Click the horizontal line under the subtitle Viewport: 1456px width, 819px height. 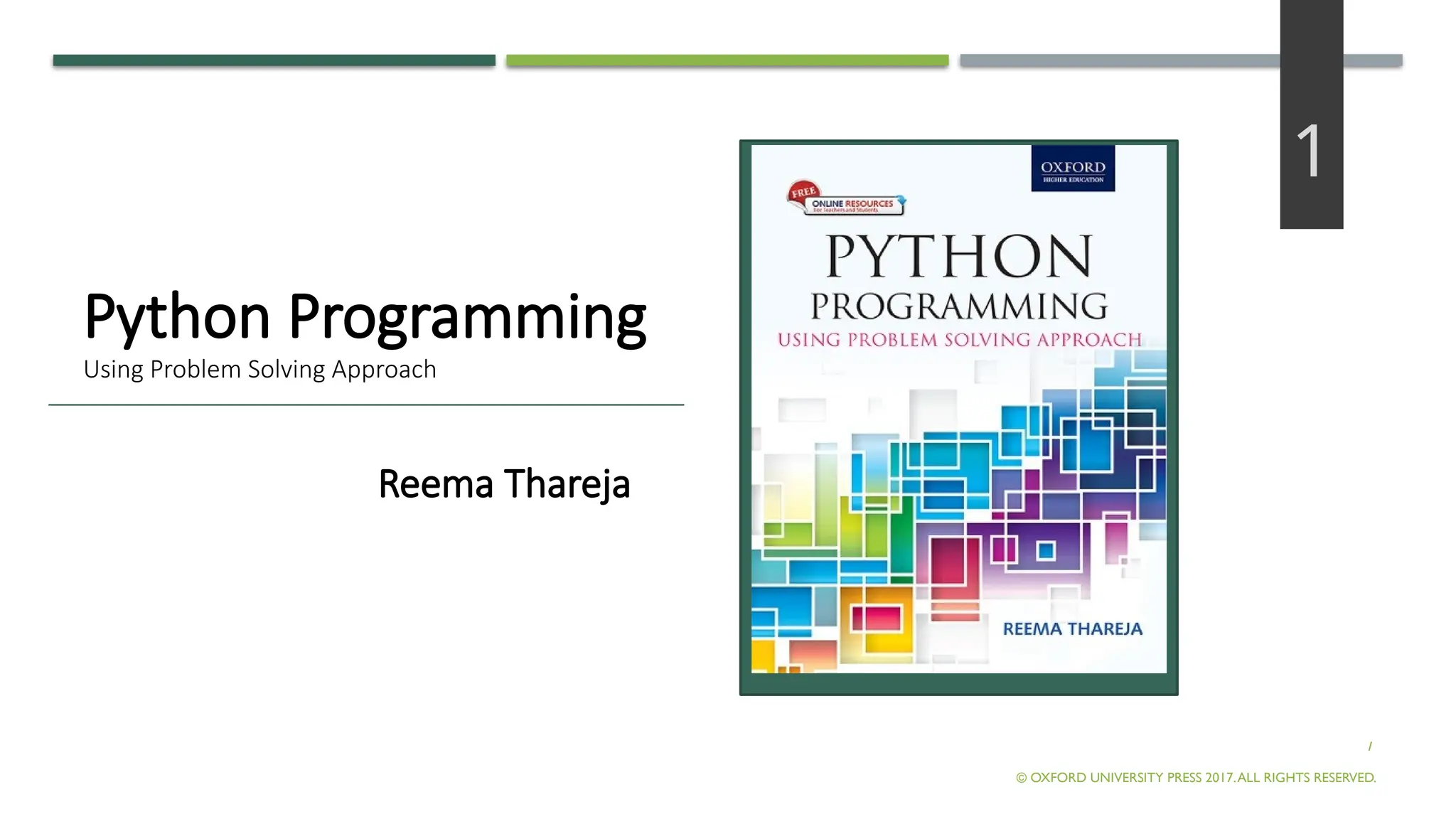click(365, 405)
